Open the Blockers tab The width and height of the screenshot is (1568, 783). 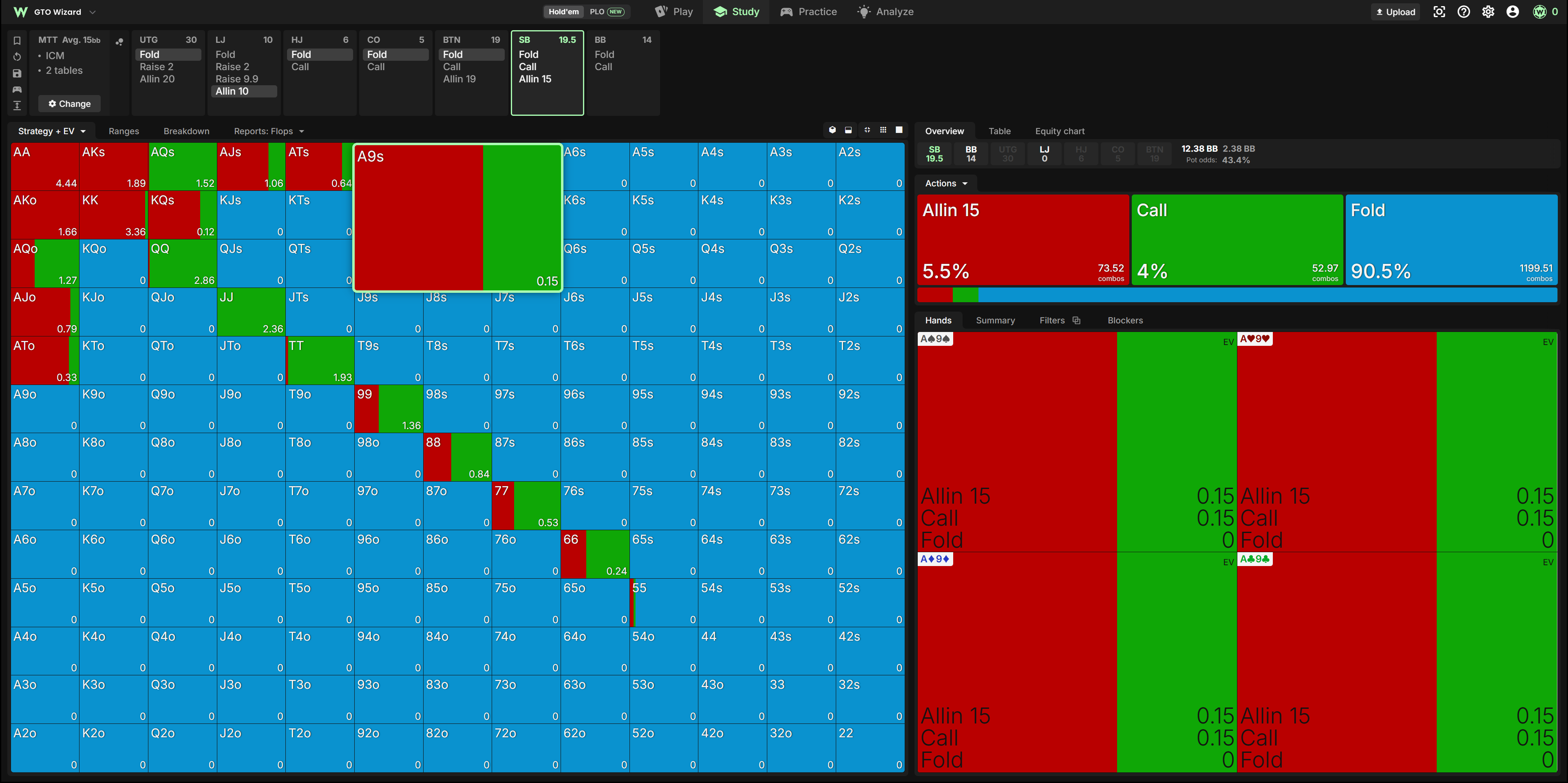(x=1125, y=320)
